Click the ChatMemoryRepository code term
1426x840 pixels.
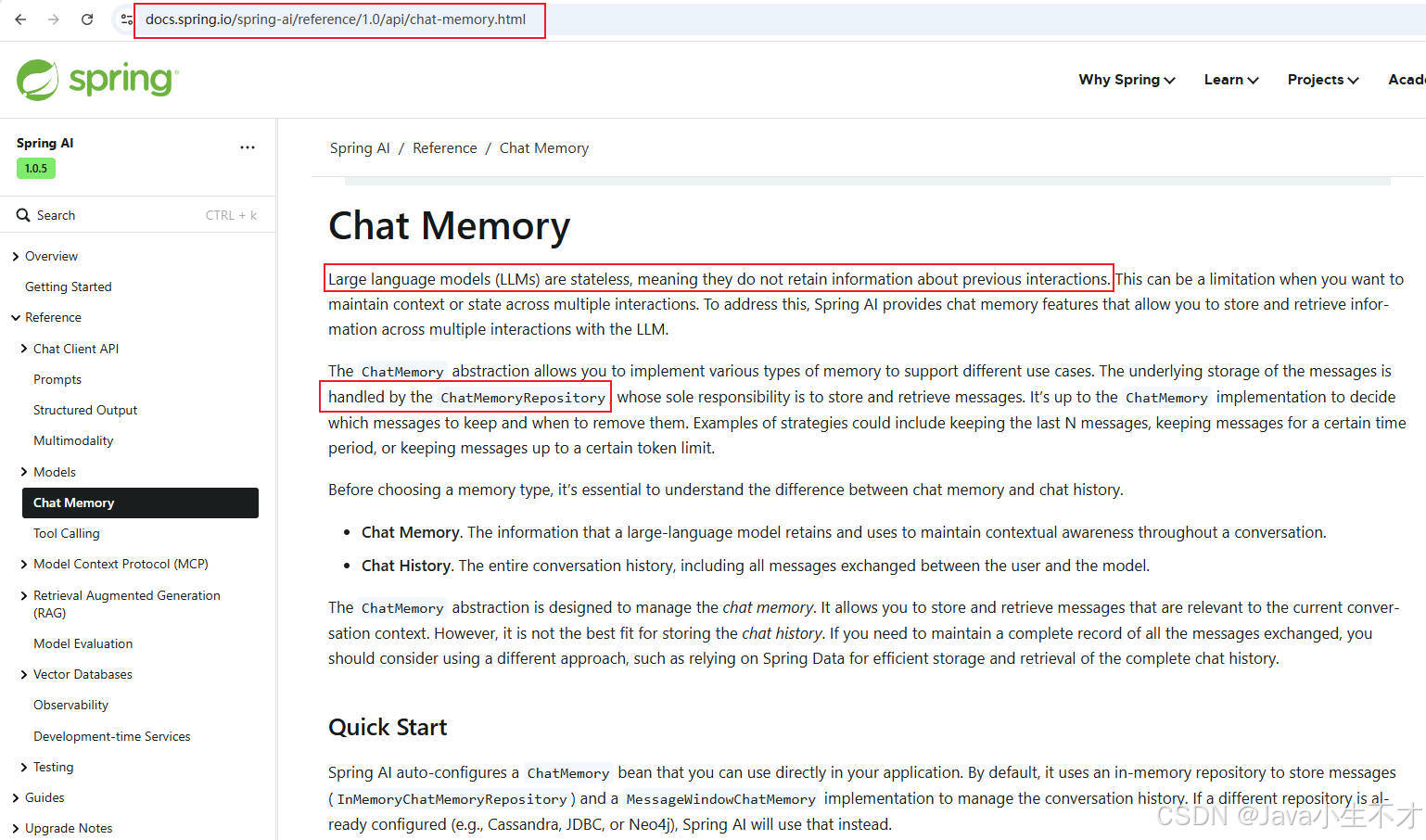(523, 398)
